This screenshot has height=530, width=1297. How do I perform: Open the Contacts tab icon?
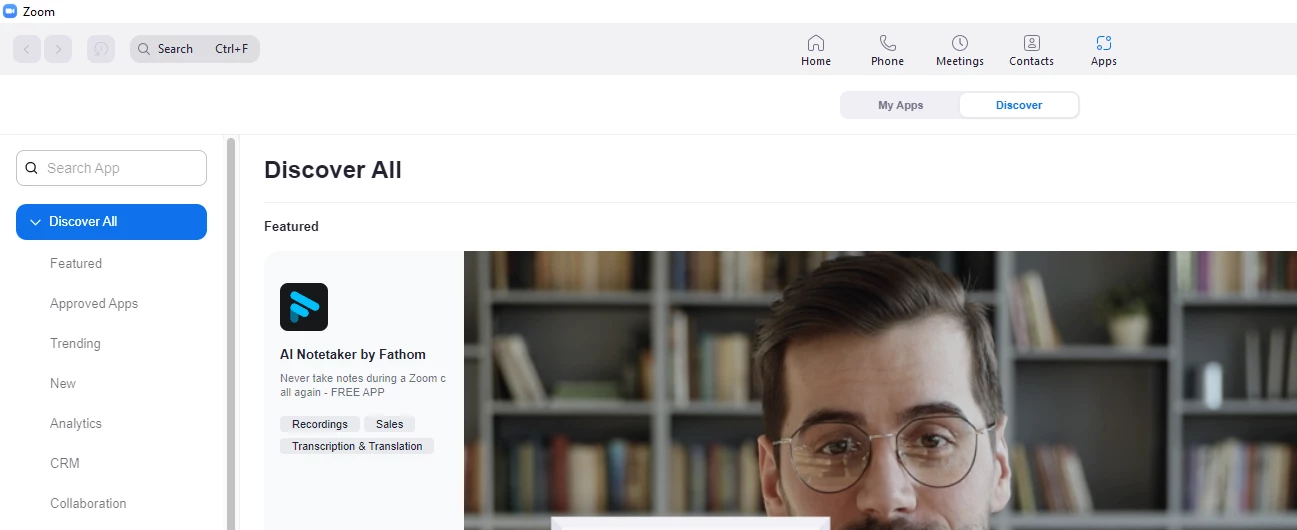[1032, 43]
